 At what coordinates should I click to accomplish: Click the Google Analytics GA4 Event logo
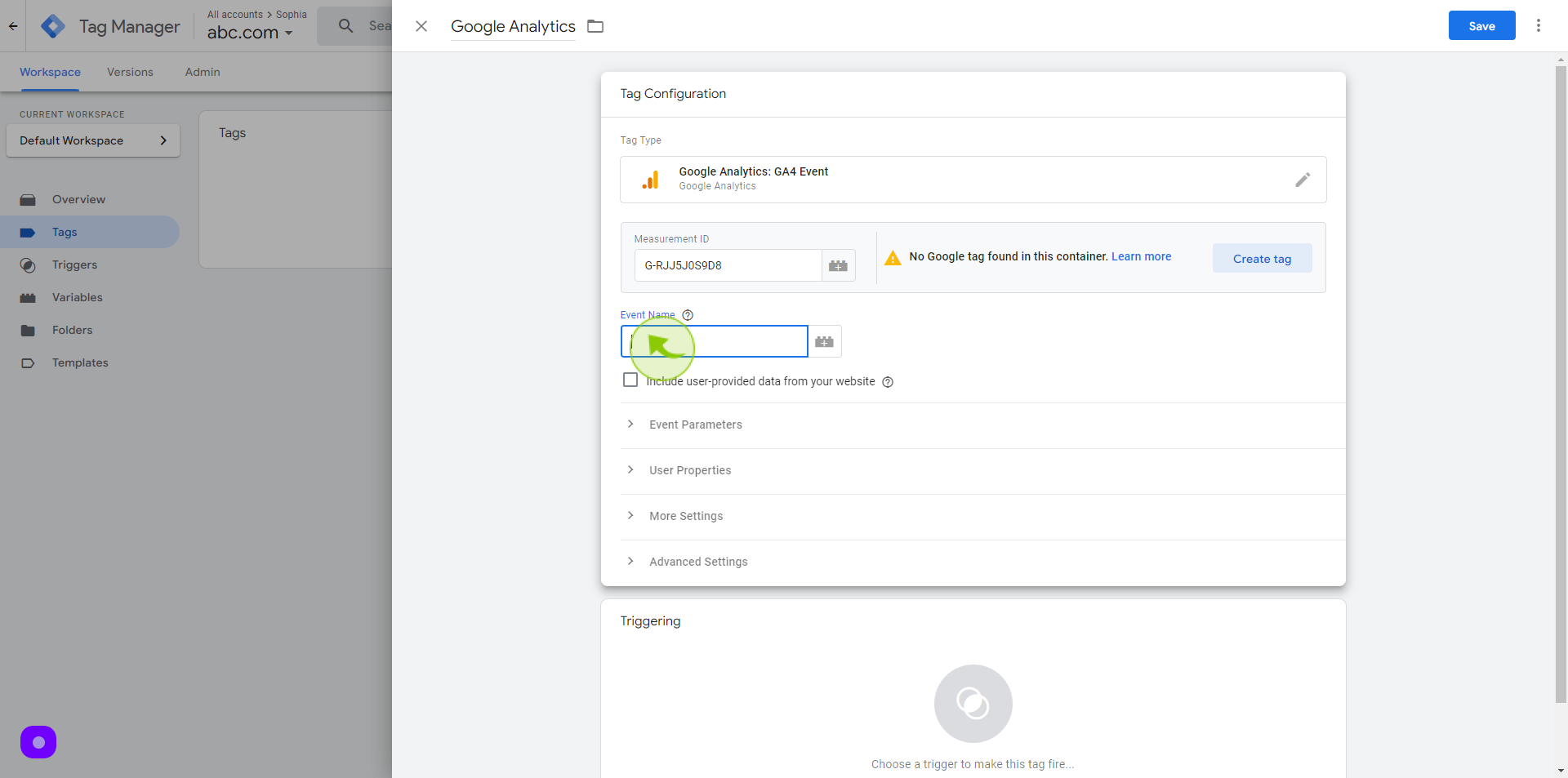click(x=651, y=180)
